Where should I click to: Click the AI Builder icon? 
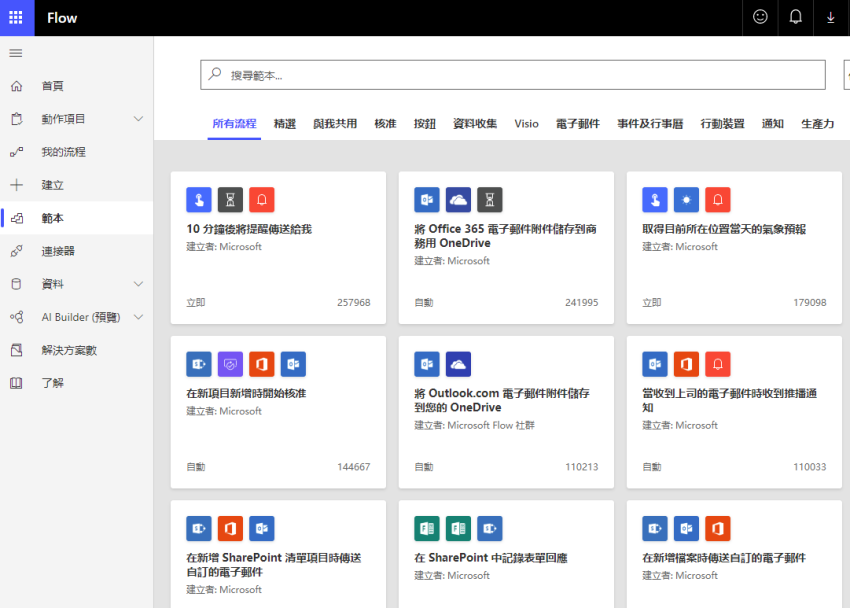(x=17, y=317)
